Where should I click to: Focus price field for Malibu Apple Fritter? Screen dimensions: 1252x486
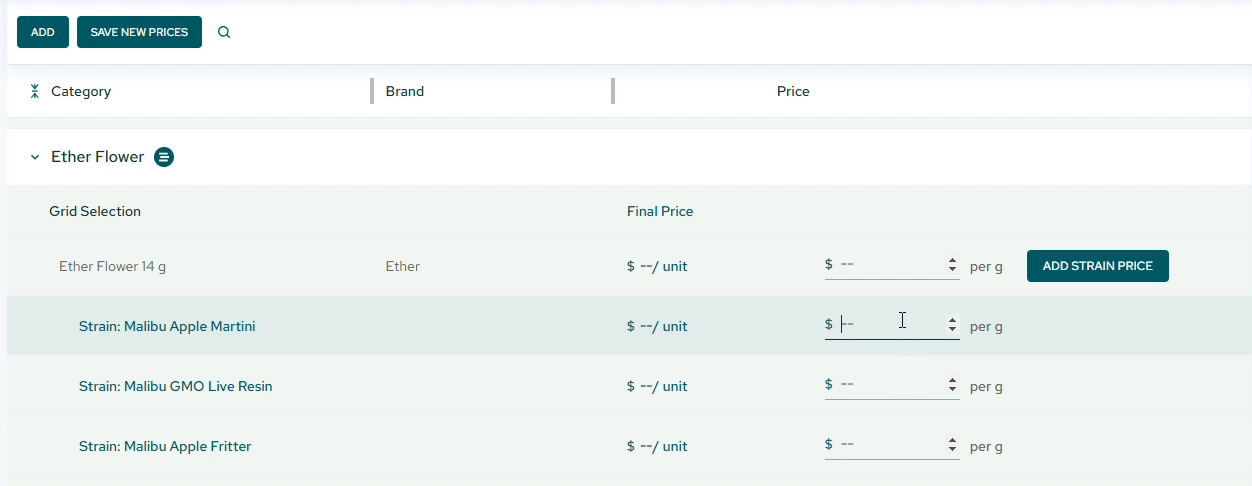[892, 445]
